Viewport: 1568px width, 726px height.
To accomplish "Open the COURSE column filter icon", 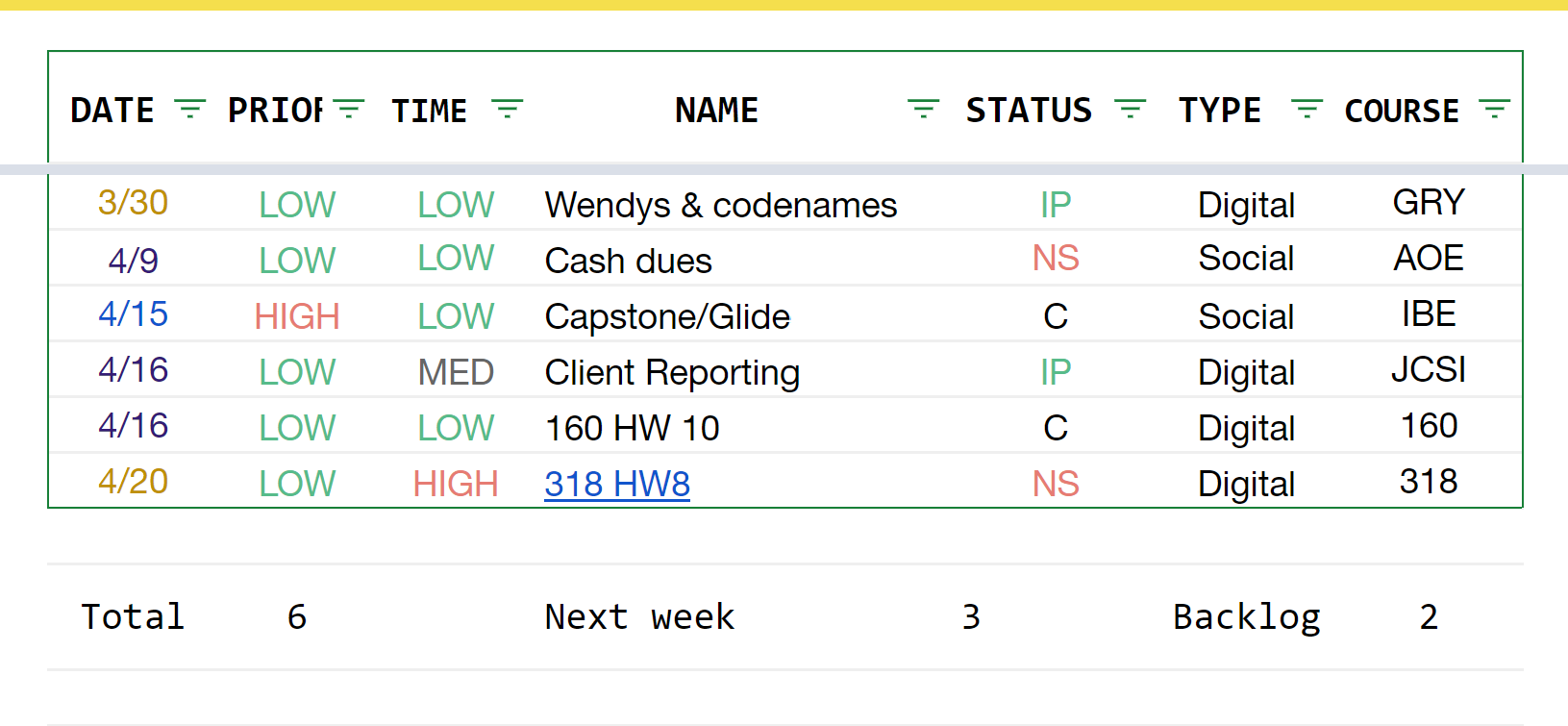I will (x=1494, y=110).
